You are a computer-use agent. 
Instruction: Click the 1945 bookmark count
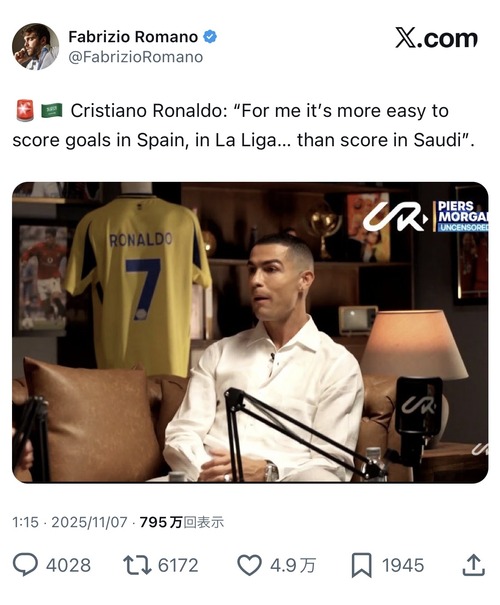tap(403, 565)
